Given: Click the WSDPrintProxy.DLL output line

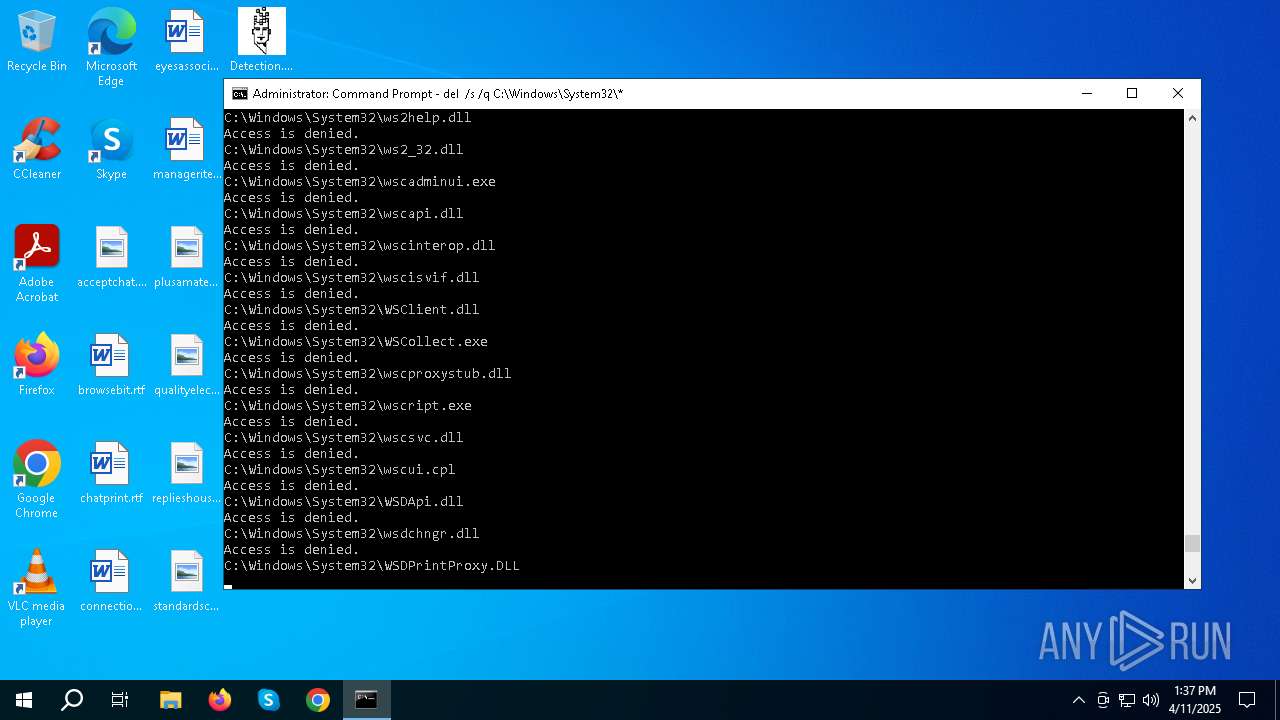Looking at the screenshot, I should coord(372,566).
